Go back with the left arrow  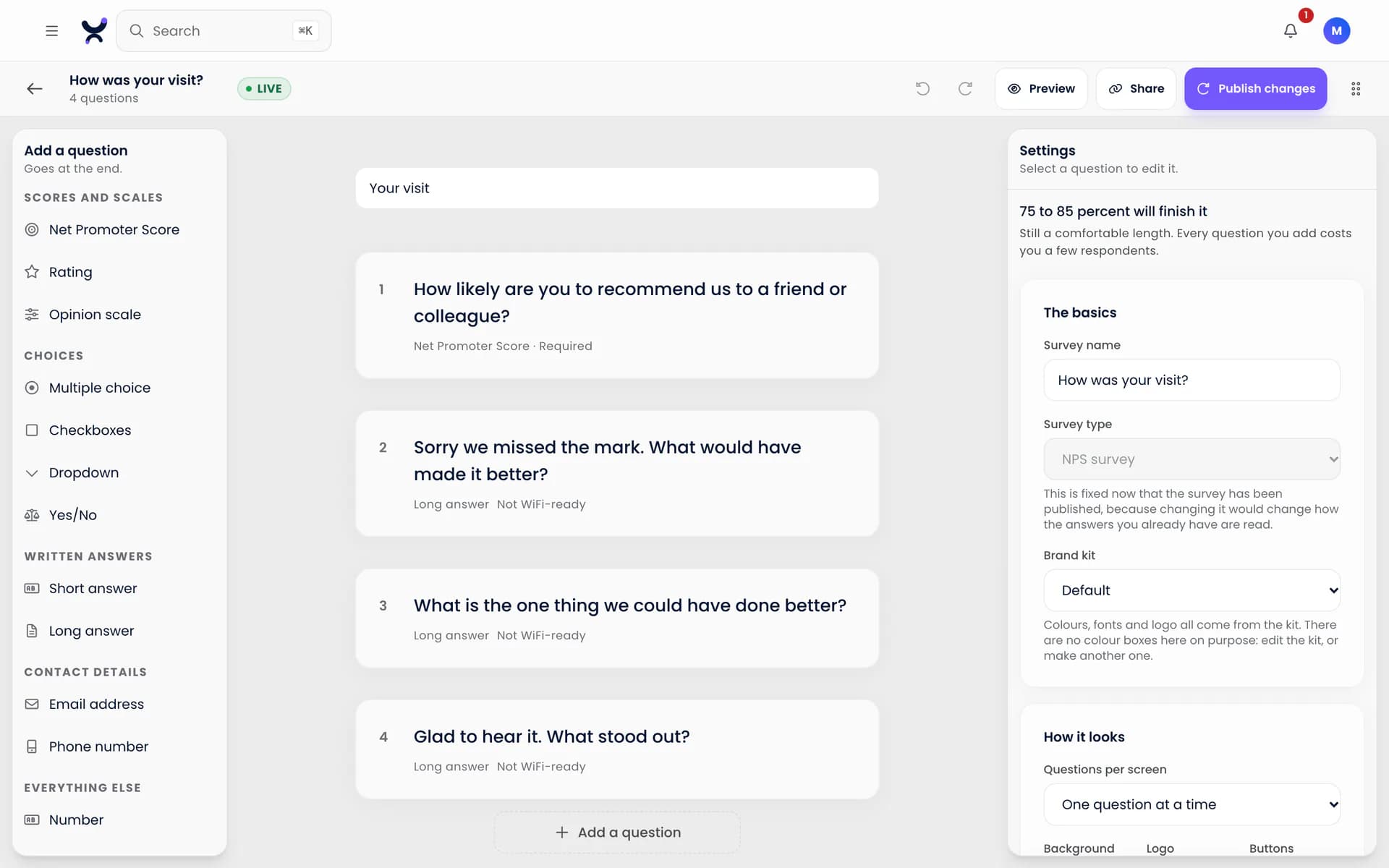tap(35, 88)
